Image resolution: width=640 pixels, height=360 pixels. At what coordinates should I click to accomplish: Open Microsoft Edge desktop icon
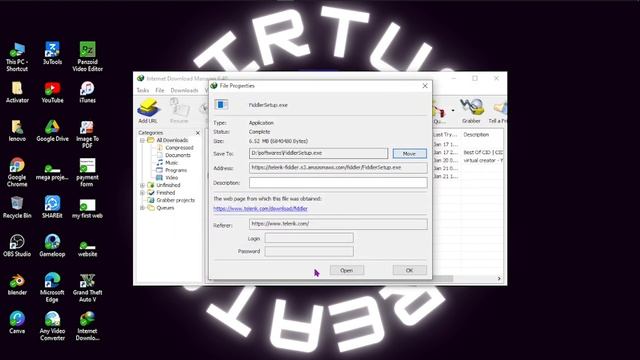[52, 287]
